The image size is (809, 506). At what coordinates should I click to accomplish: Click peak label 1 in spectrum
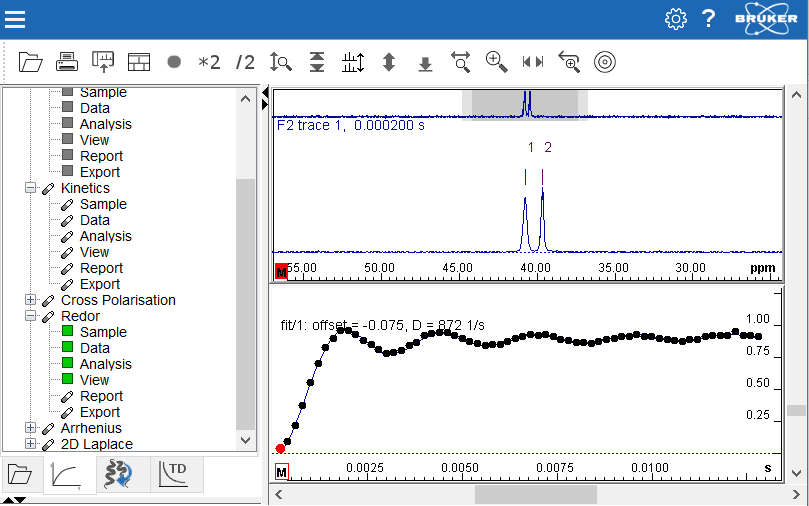530,148
